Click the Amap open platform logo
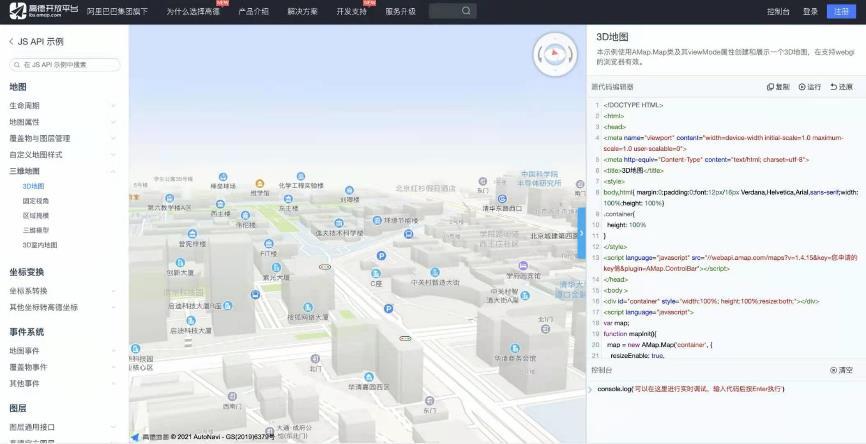This screenshot has height=444, width=866. click(43, 10)
